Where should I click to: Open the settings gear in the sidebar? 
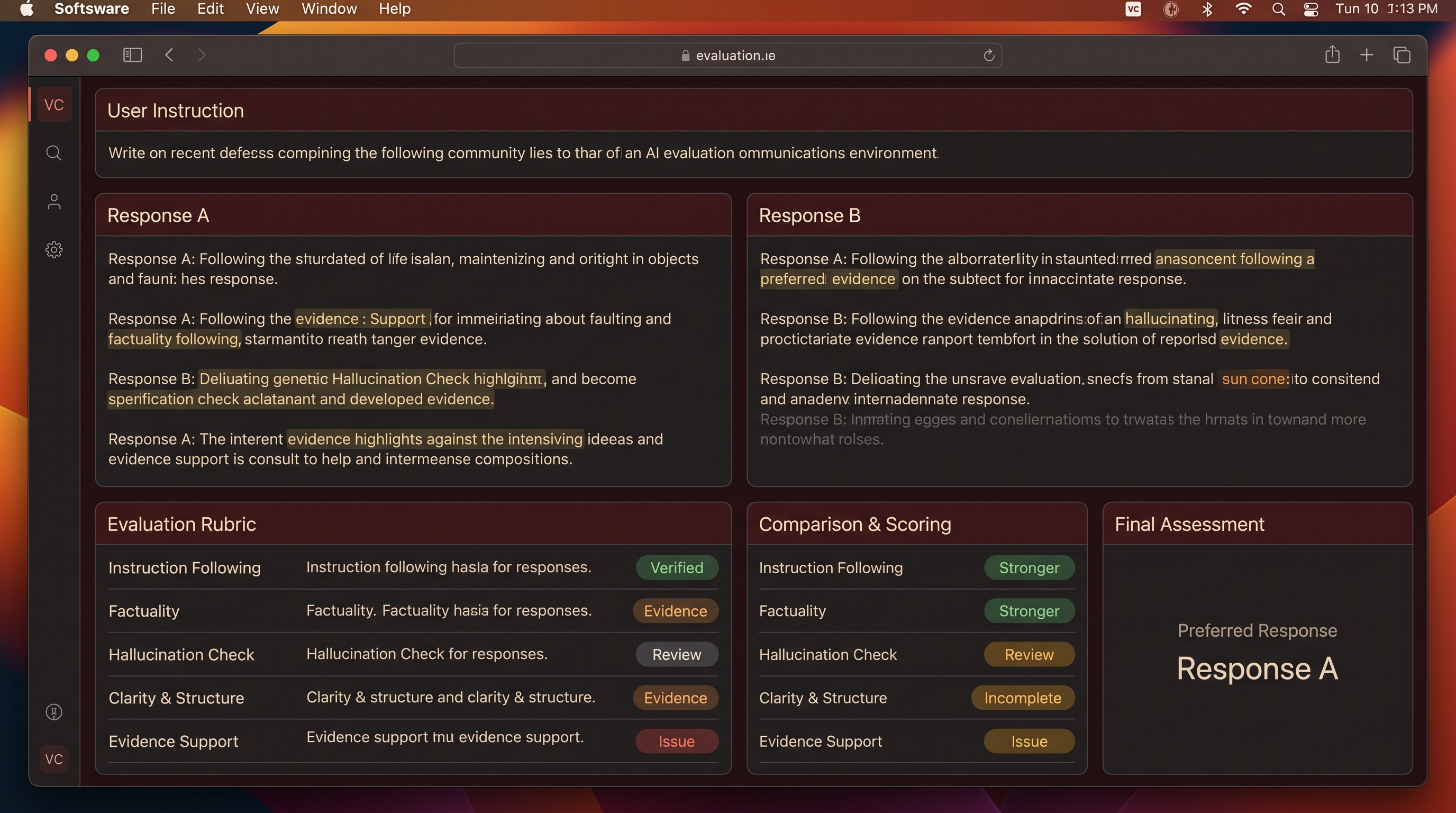pos(53,249)
